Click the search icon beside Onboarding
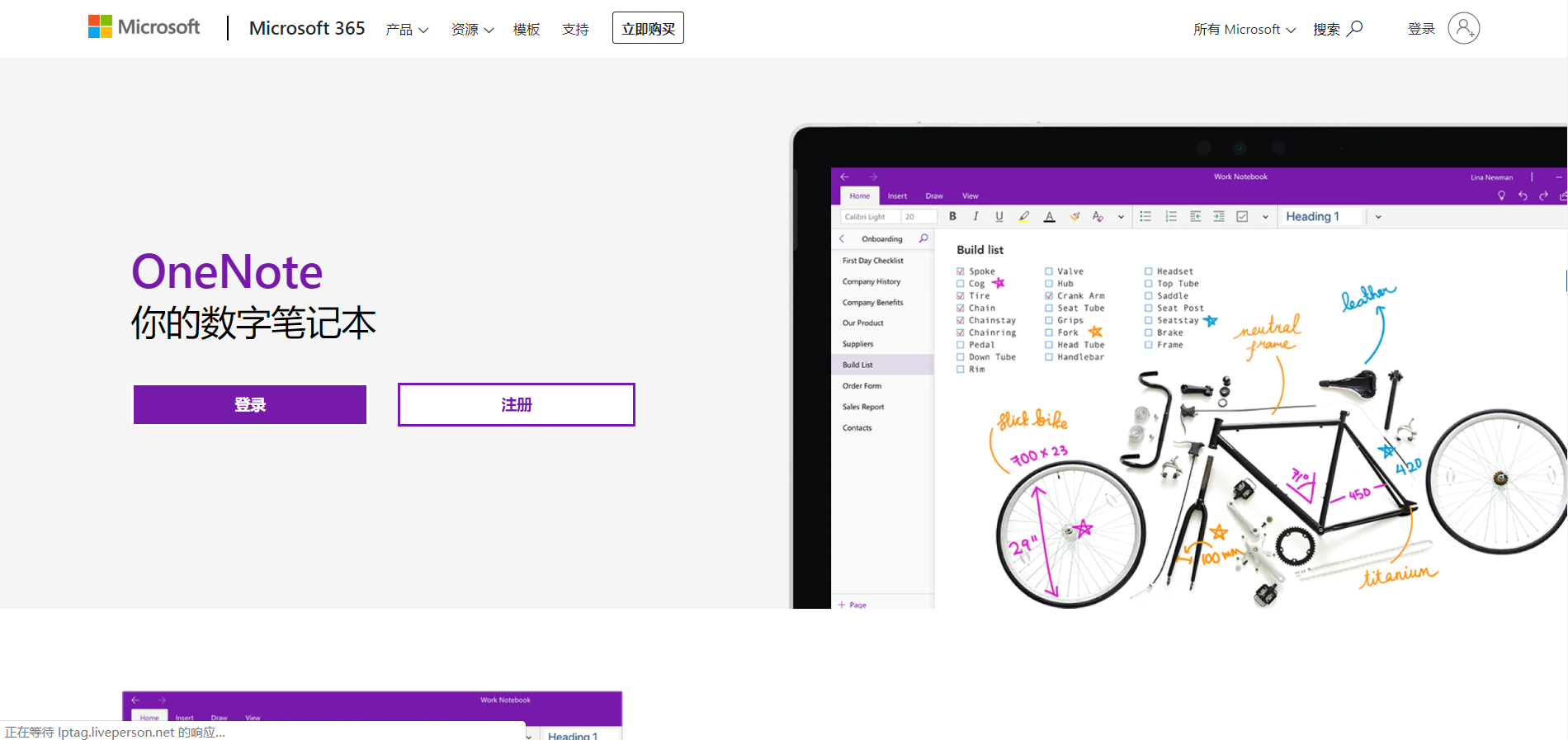The height and width of the screenshot is (740, 1568). point(923,238)
